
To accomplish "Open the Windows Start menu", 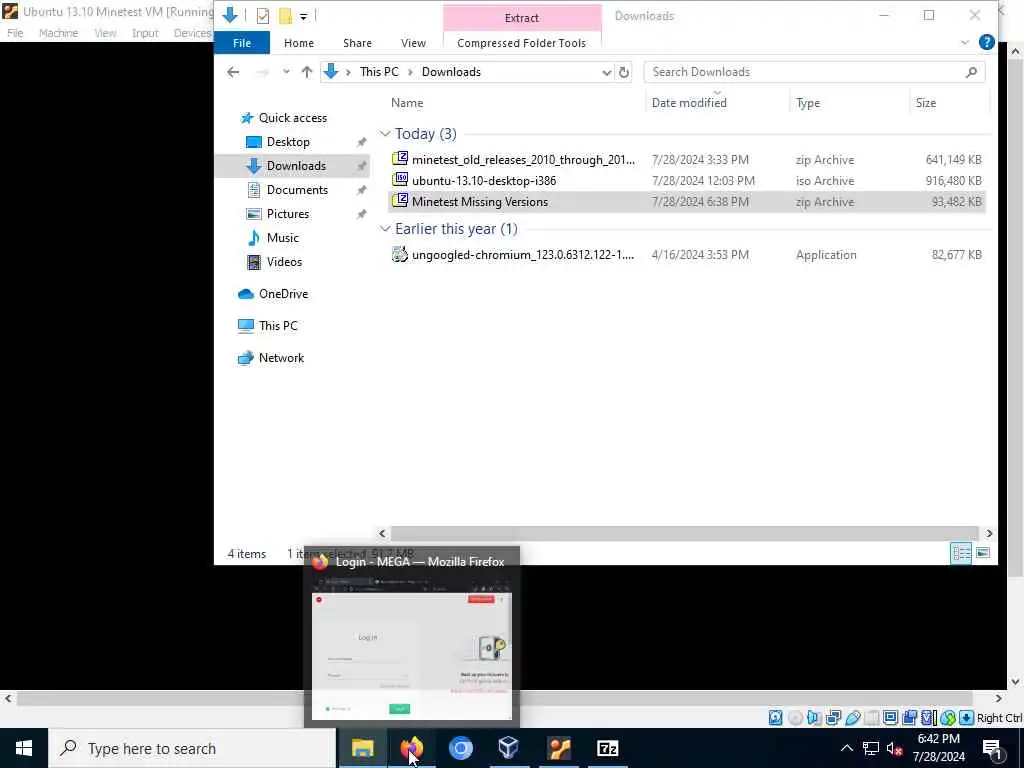I will point(24,748).
